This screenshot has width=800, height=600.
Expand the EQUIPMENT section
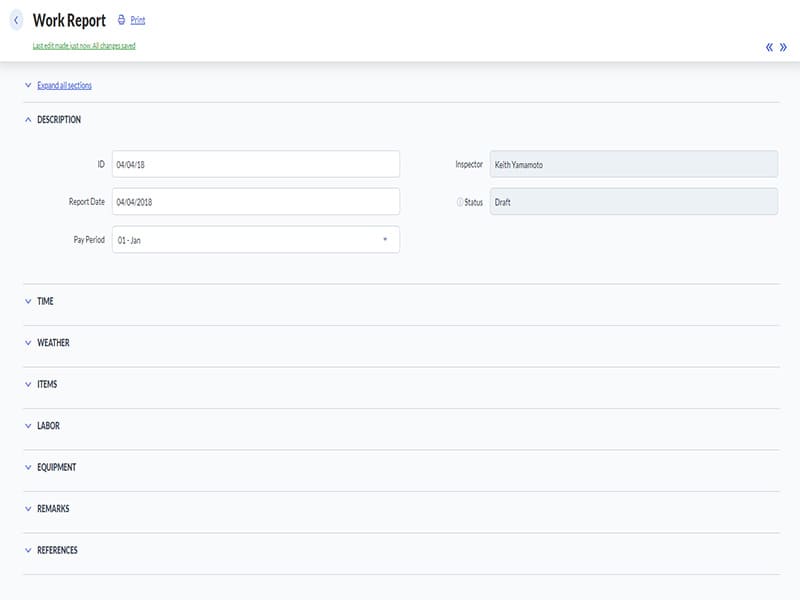pos(56,467)
